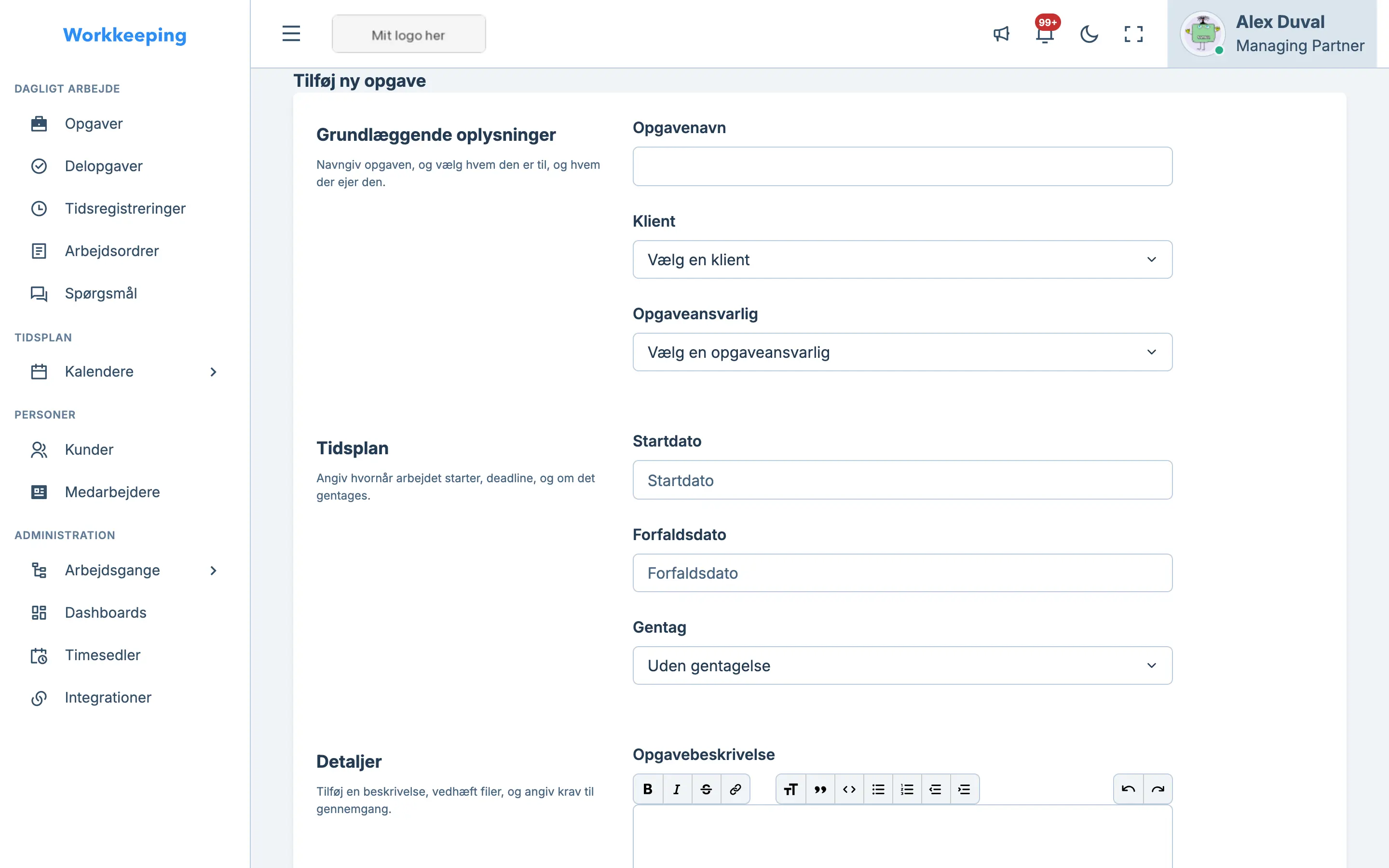This screenshot has height=868, width=1389.
Task: Click the Bold formatting icon
Action: click(648, 789)
